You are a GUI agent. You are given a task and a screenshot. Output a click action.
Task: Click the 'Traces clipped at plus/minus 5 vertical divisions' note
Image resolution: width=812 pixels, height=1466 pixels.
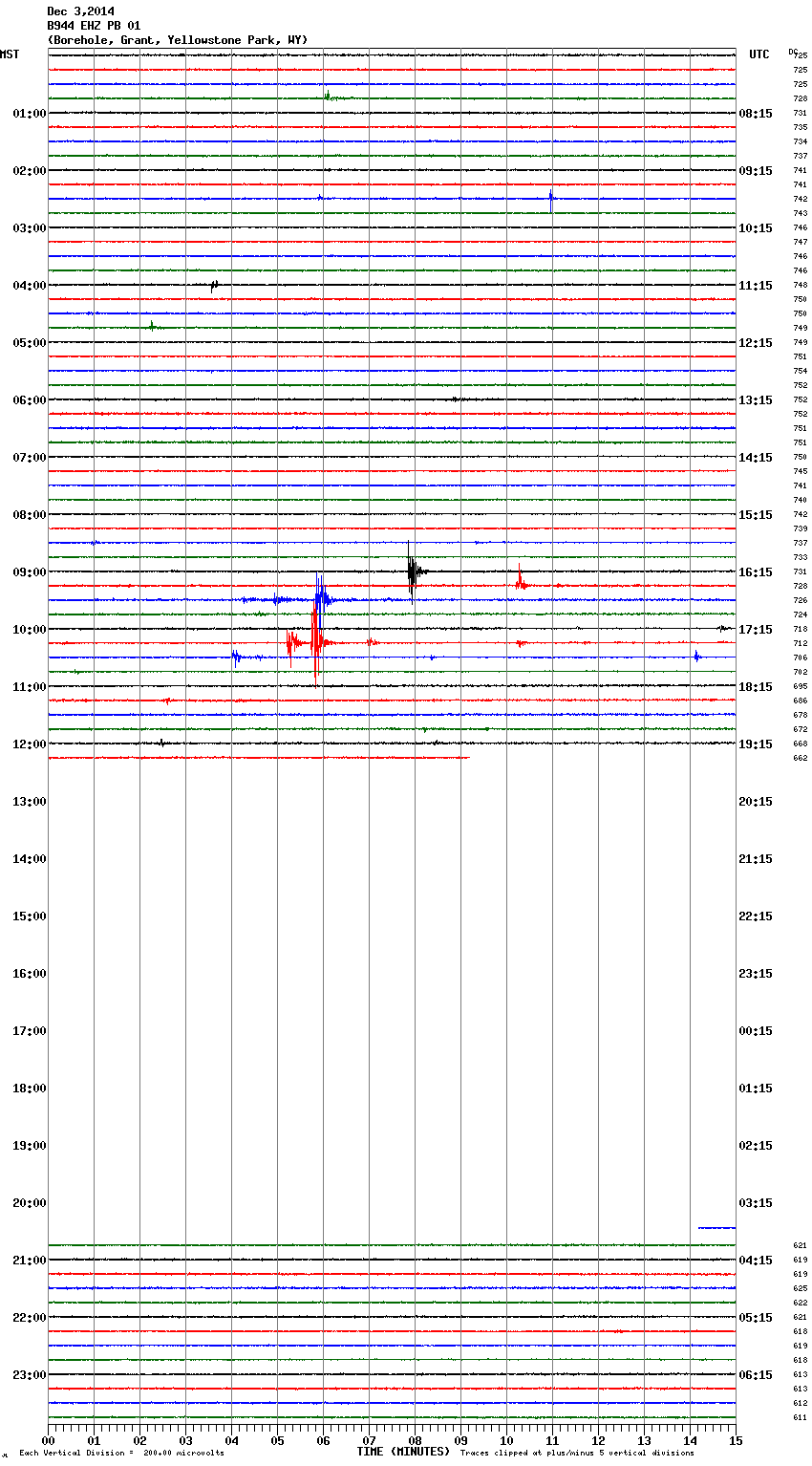(577, 1454)
